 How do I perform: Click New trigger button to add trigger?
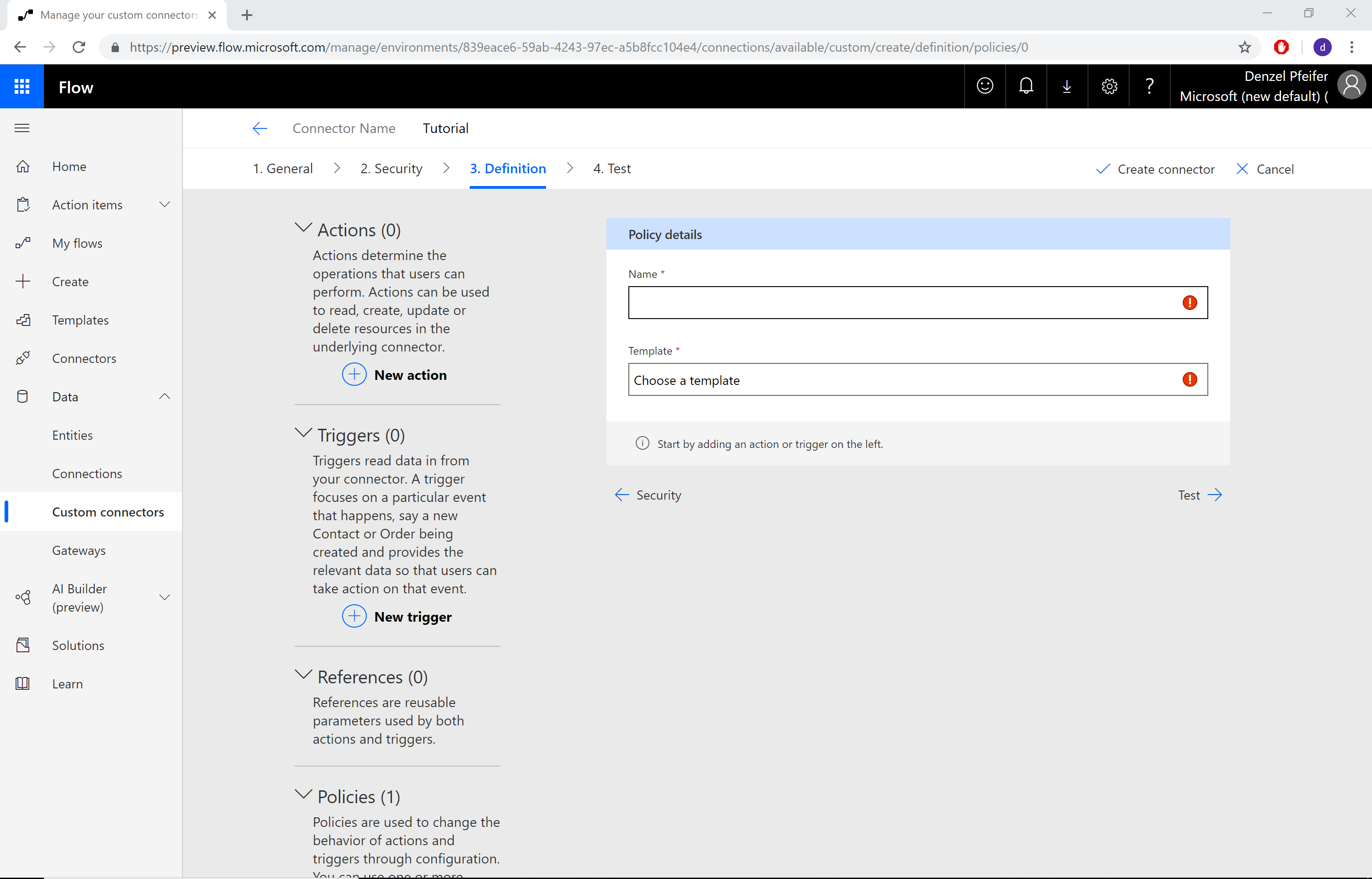tap(398, 617)
